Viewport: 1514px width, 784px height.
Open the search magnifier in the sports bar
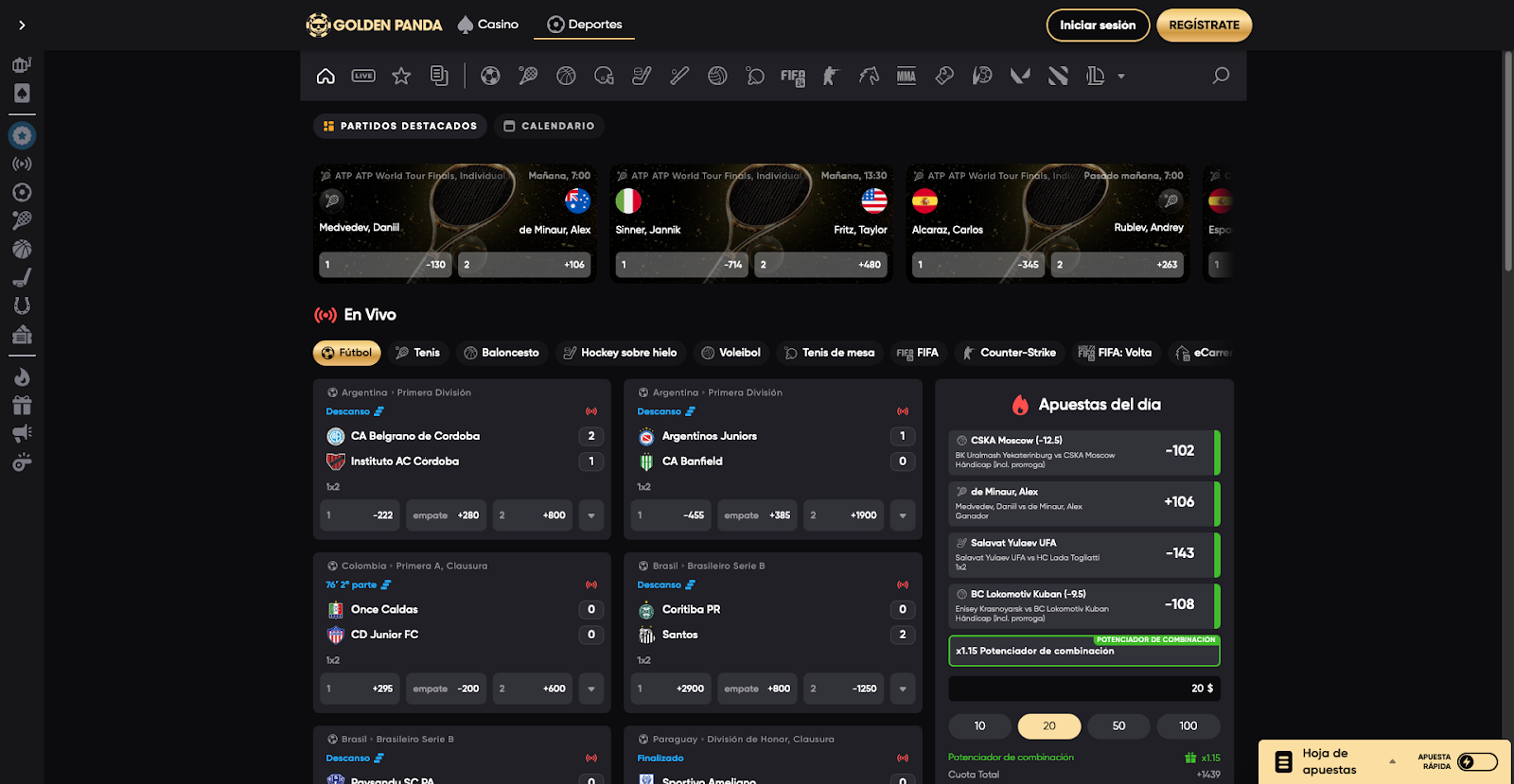click(x=1221, y=76)
